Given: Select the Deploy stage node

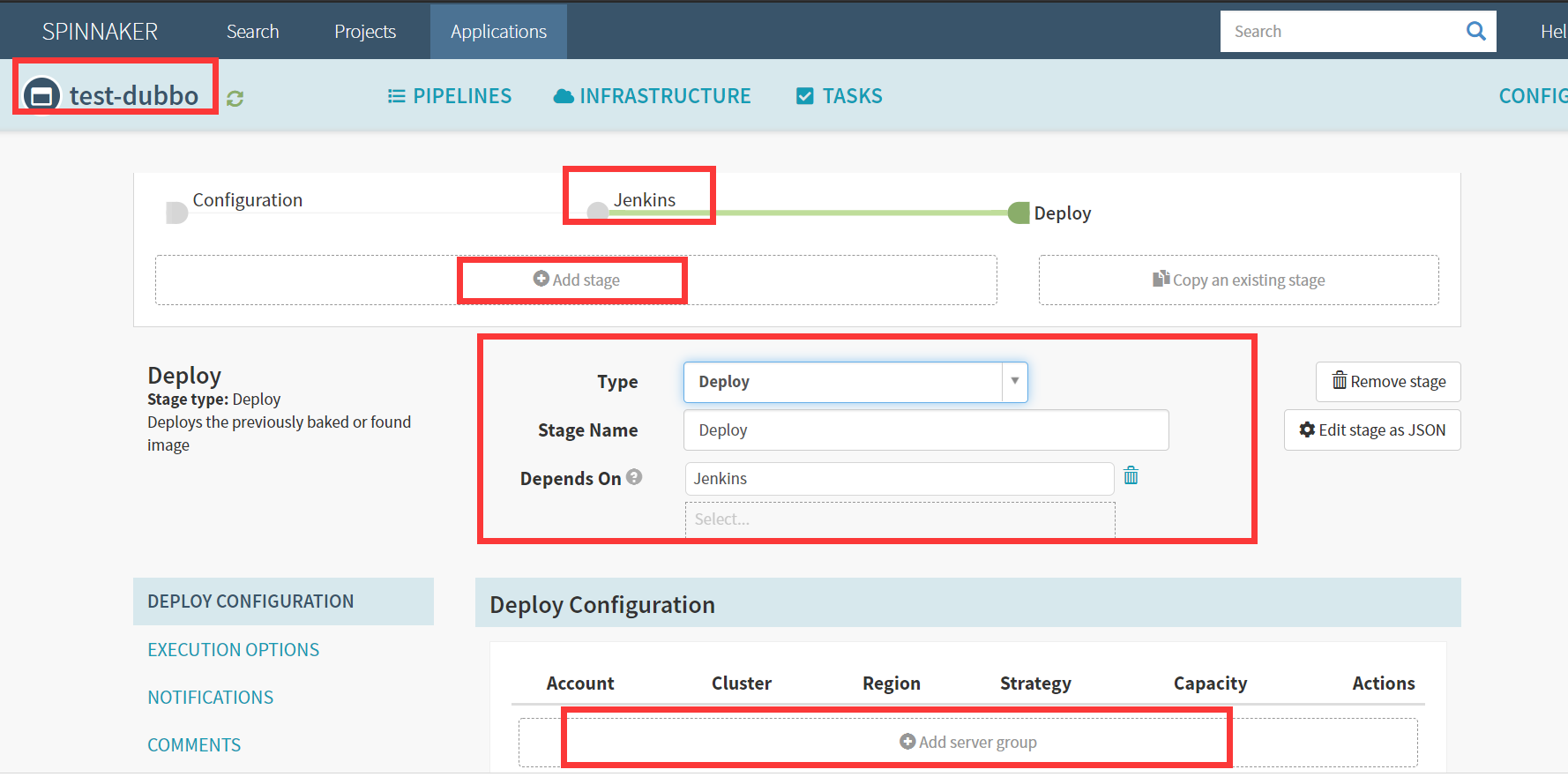Looking at the screenshot, I should pyautogui.click(x=1019, y=213).
